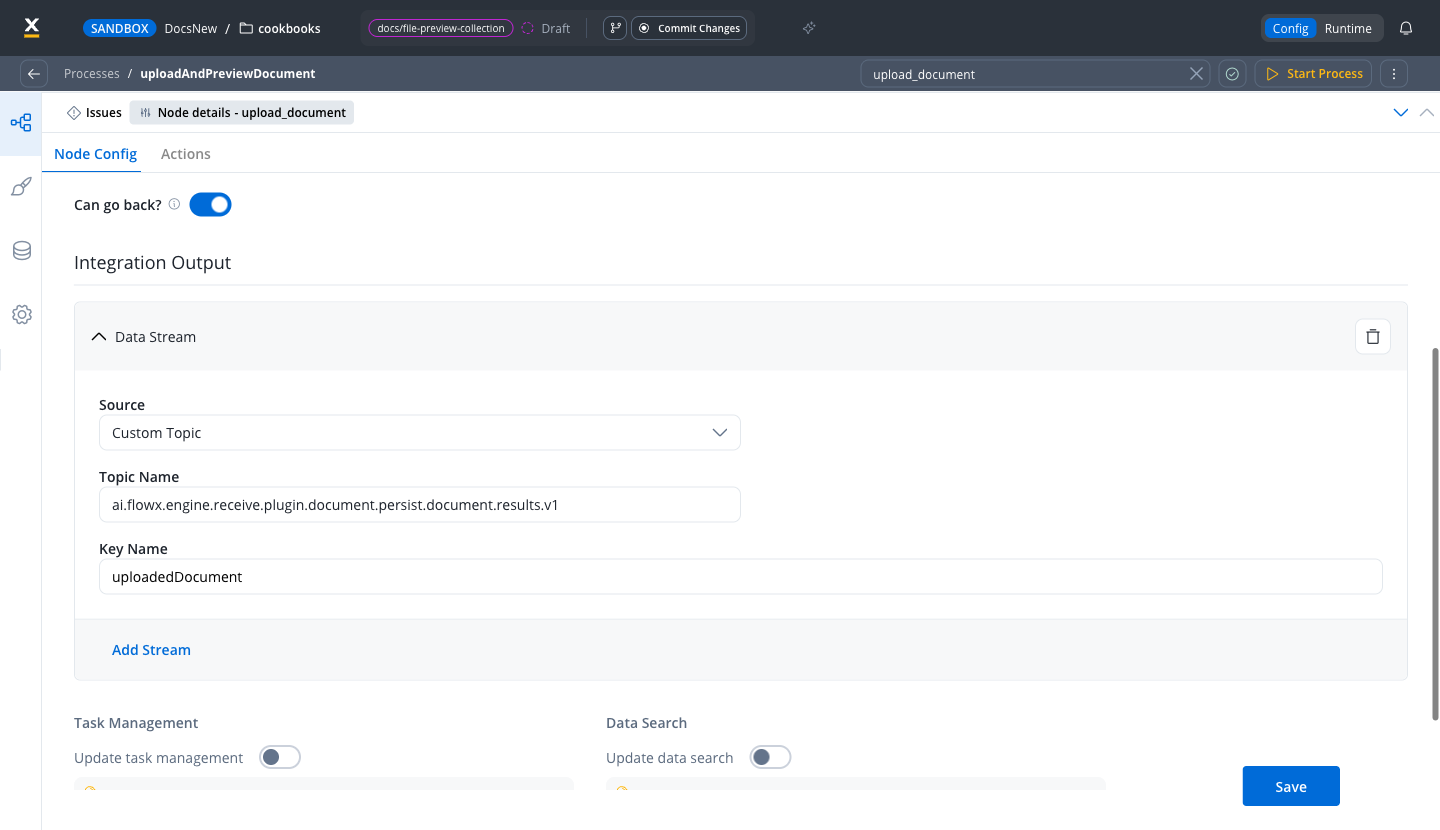Expand the panel with grey up chevron
This screenshot has width=1440, height=830.
pos(1427,113)
